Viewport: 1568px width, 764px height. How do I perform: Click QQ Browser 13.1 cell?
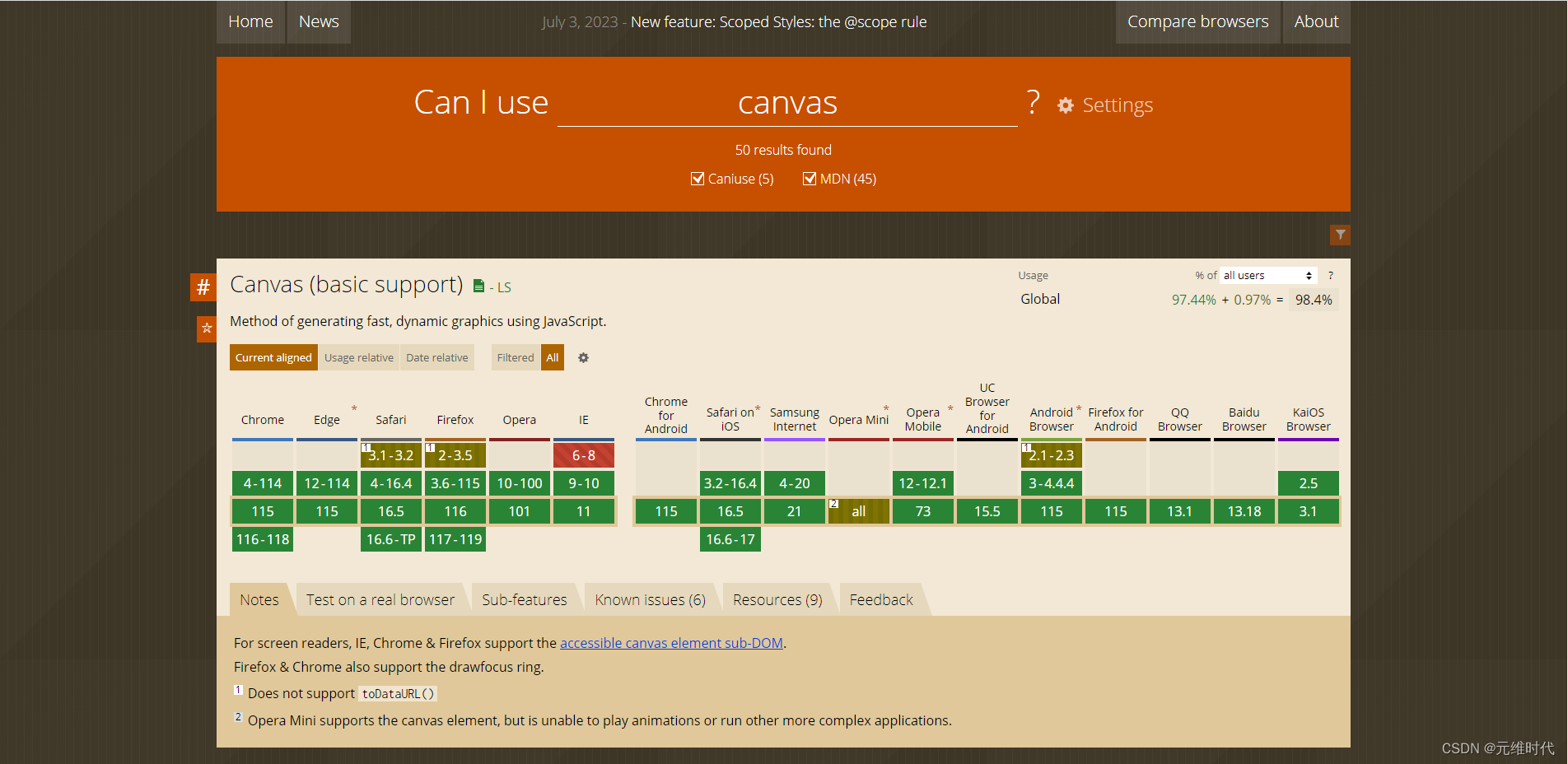coord(1180,511)
